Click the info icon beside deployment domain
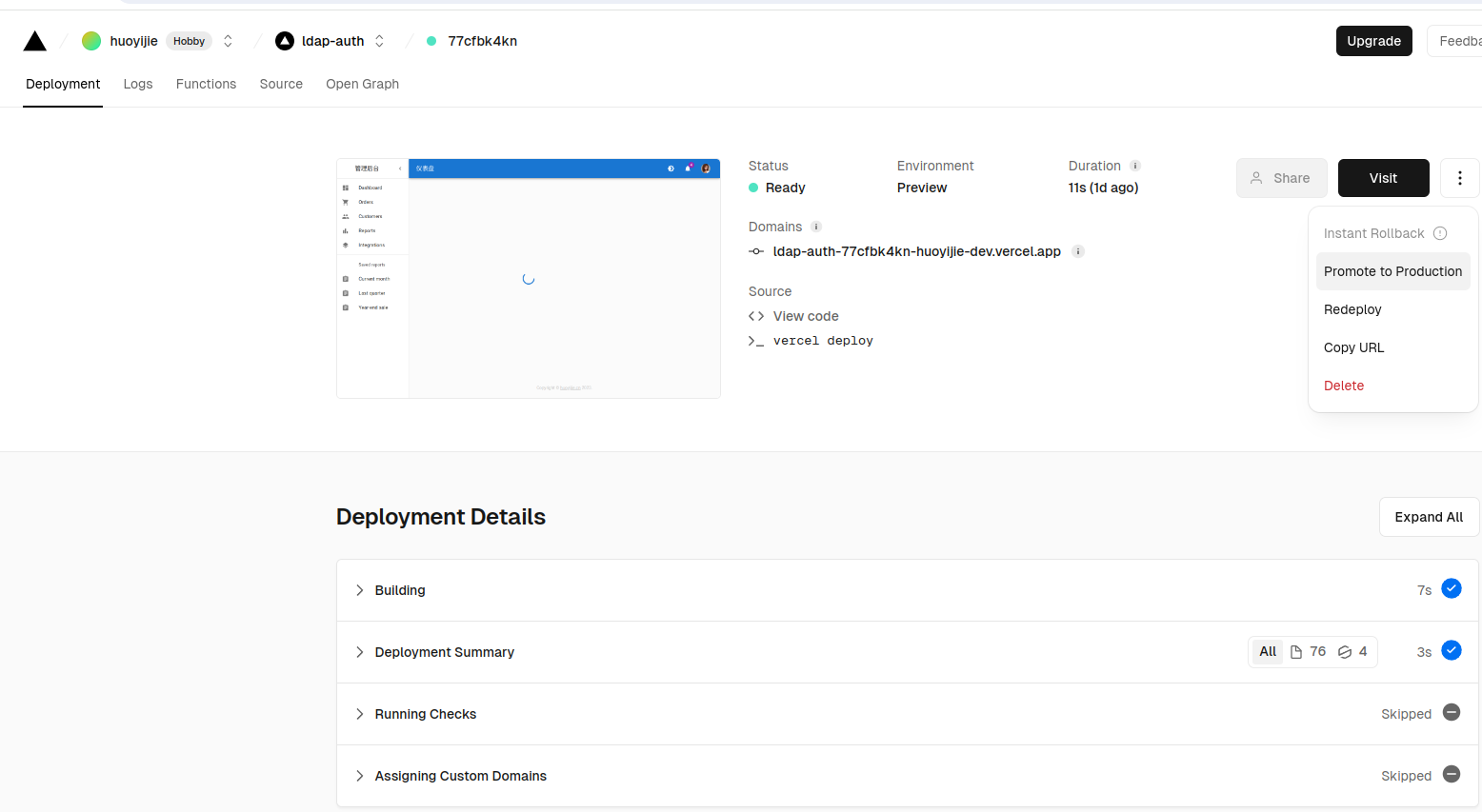 (x=1078, y=251)
